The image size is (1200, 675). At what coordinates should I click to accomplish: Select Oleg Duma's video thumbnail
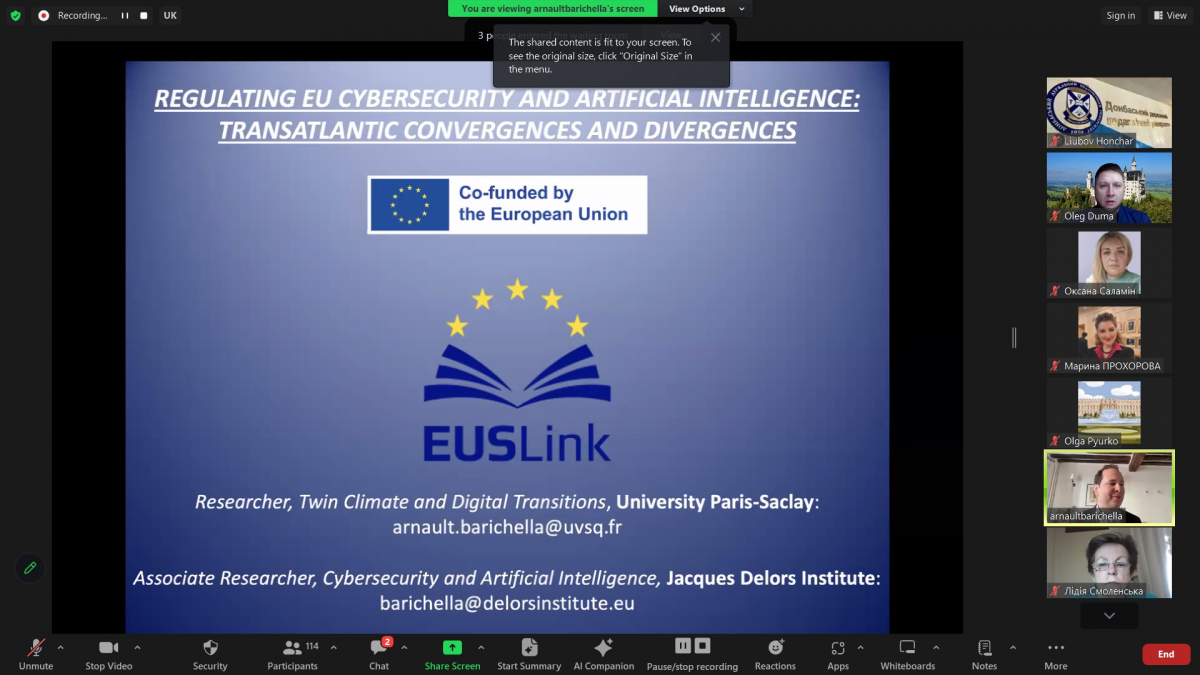click(x=1108, y=188)
